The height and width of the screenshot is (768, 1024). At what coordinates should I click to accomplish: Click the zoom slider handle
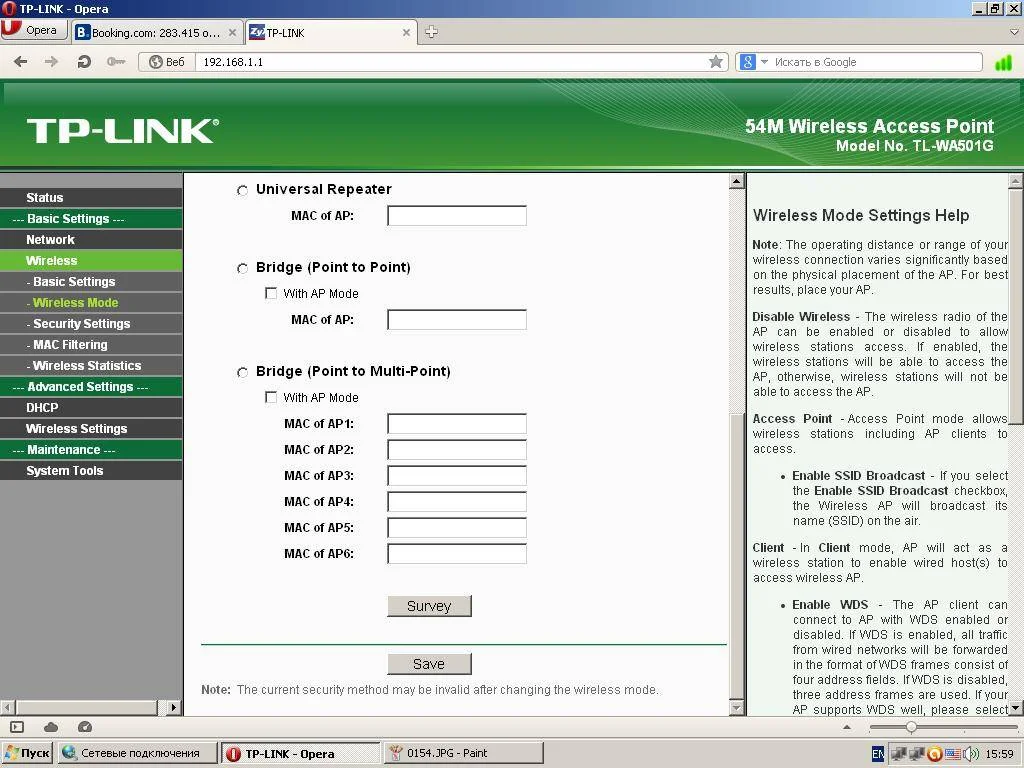(911, 727)
